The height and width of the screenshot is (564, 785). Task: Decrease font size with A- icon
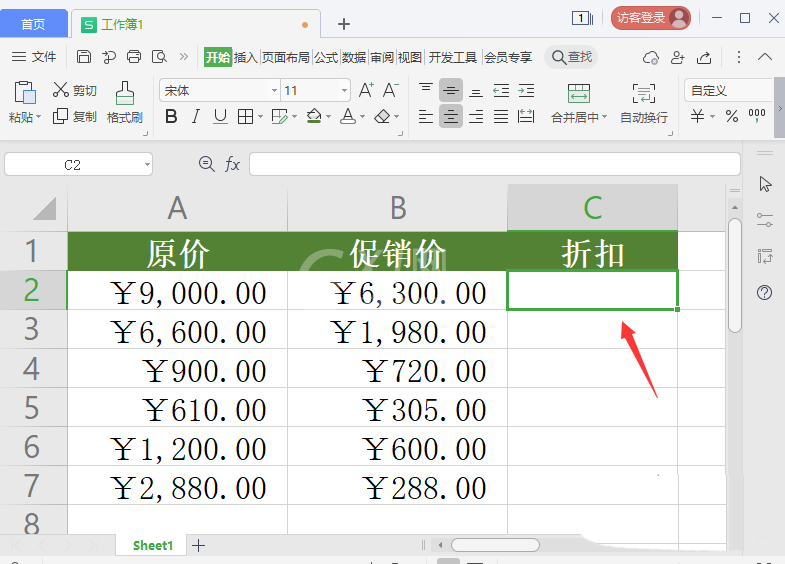point(390,90)
